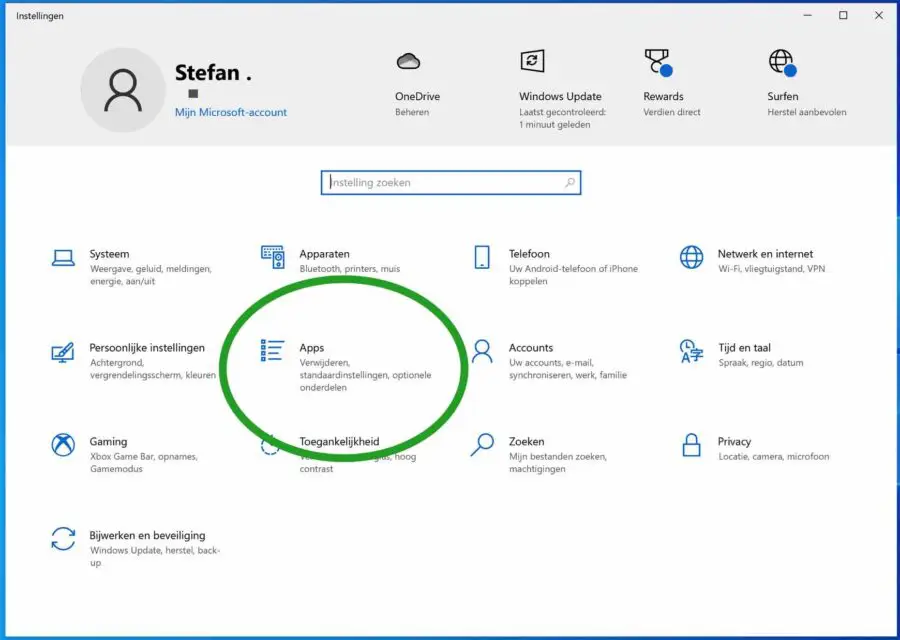900x640 pixels.
Task: Open the Persoonlijke instellingen paintbrush icon
Action: tap(63, 352)
